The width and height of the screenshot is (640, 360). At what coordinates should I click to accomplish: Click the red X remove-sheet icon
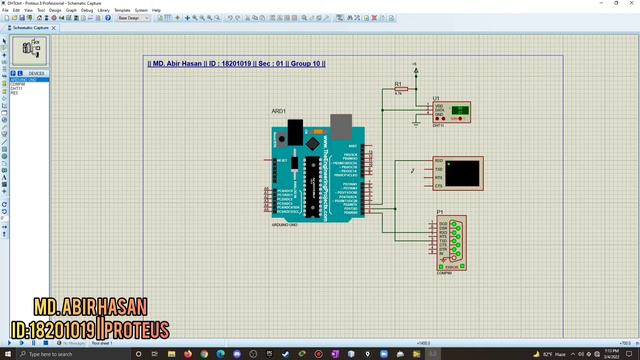(x=374, y=18)
